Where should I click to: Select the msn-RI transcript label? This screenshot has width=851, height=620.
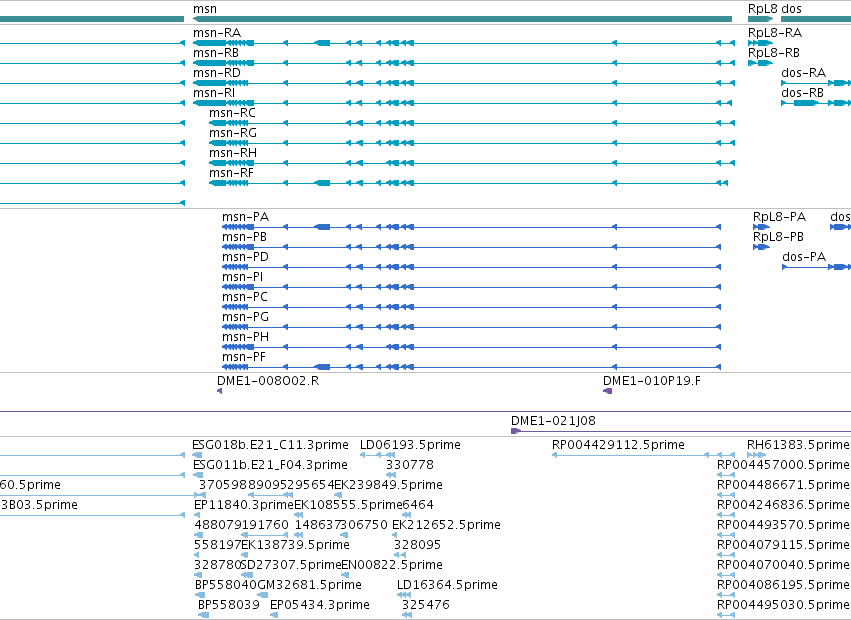point(214,93)
